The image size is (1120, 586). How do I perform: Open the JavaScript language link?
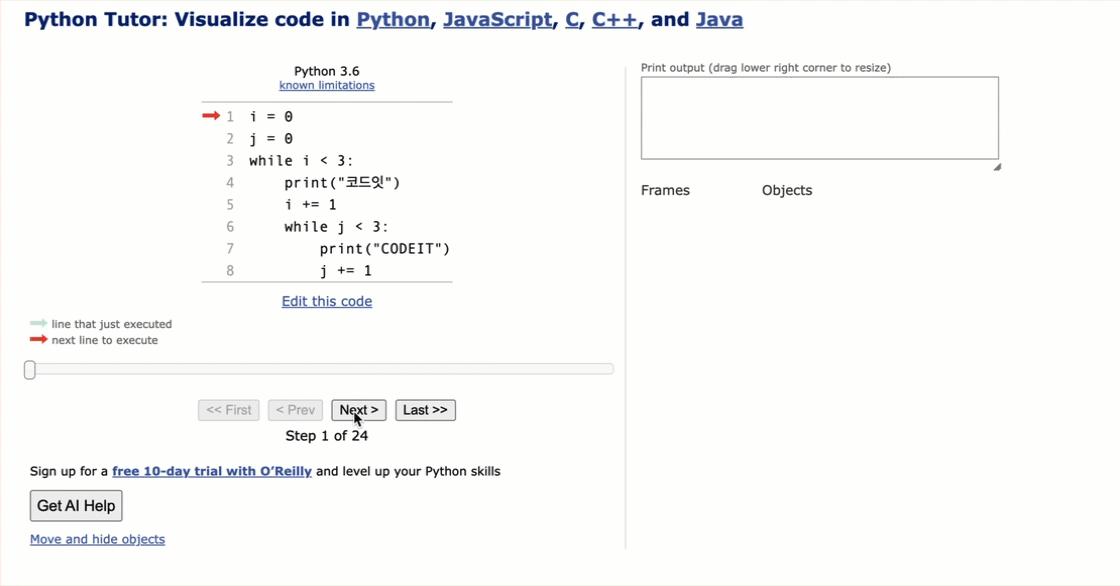498,19
